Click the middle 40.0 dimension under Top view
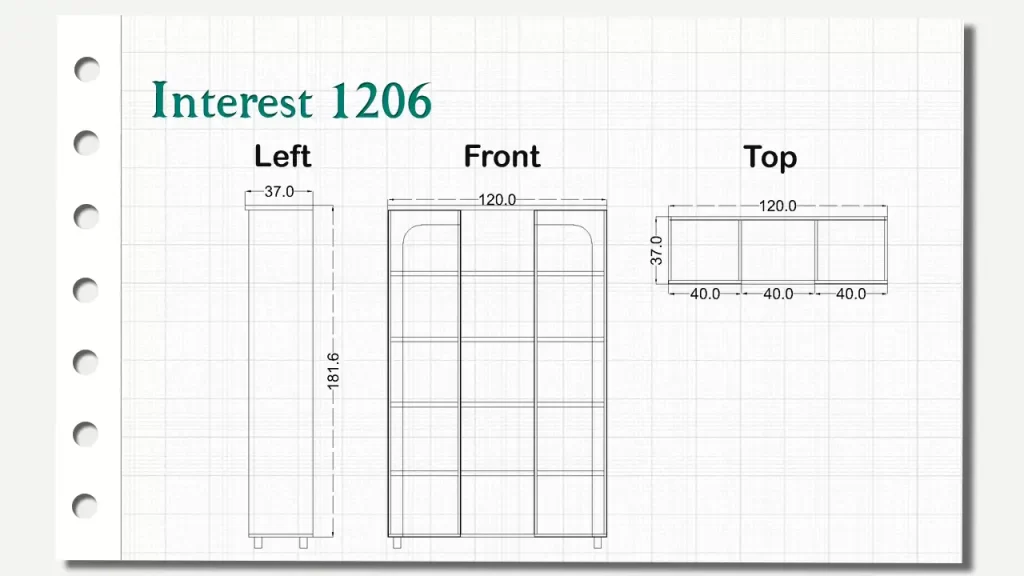Viewport: 1024px width, 576px height. tap(778, 294)
